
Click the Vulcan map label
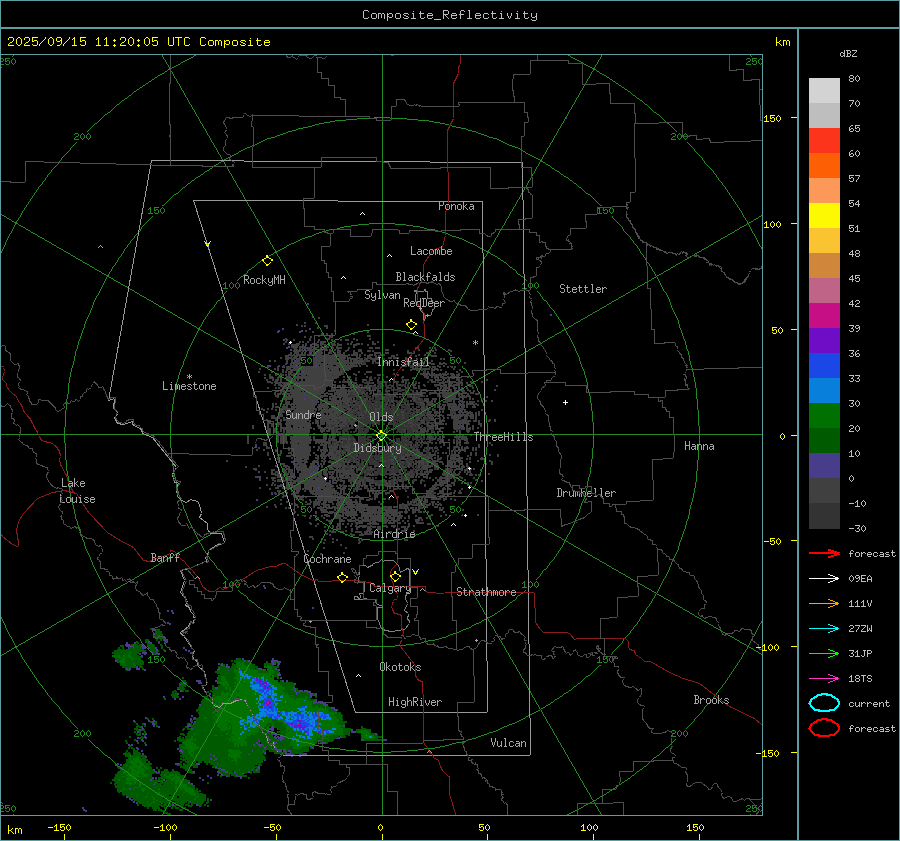click(x=508, y=743)
